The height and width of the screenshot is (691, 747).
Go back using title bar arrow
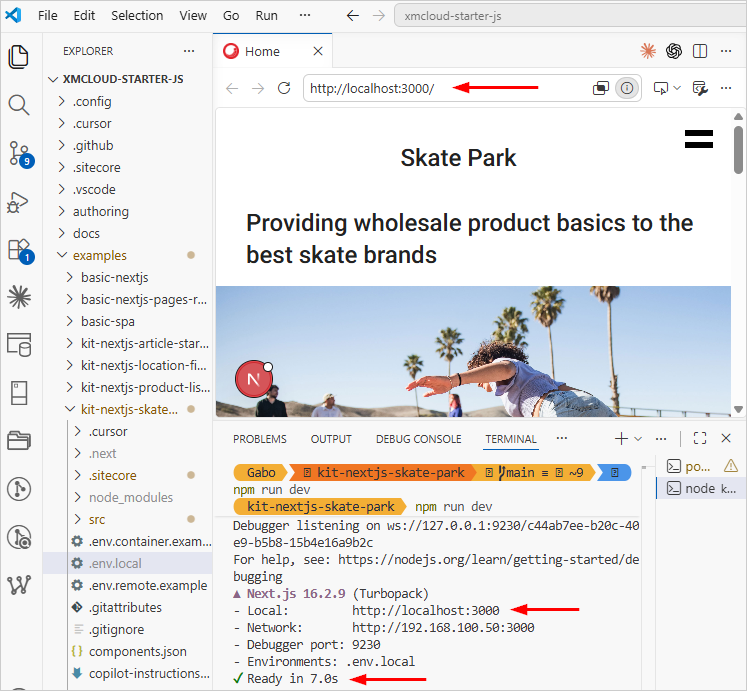(353, 16)
